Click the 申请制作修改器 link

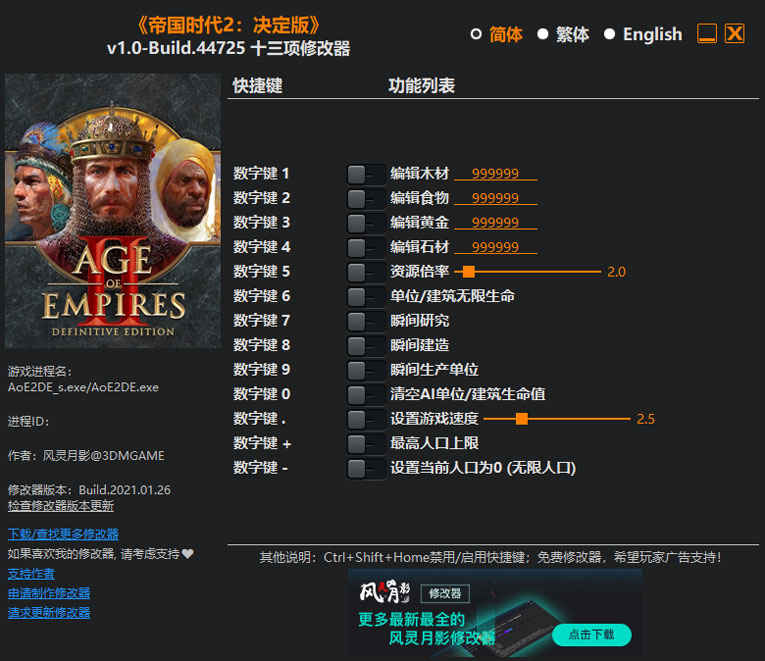[x=49, y=593]
